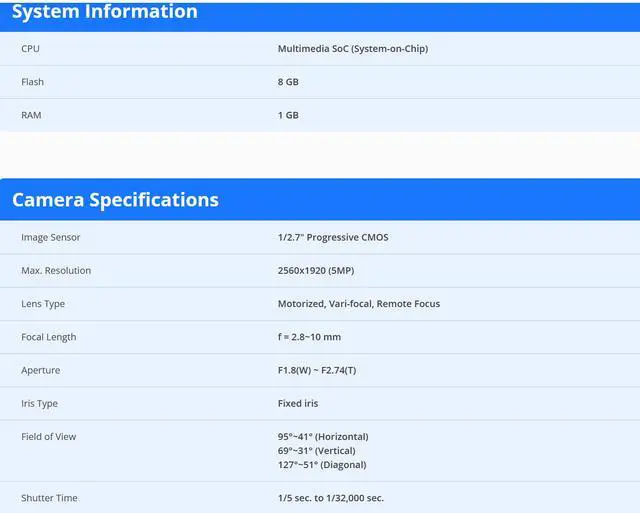The height and width of the screenshot is (513, 640).
Task: Click "1/5 sec. to 1/32,000 sec." value
Action: click(331, 498)
